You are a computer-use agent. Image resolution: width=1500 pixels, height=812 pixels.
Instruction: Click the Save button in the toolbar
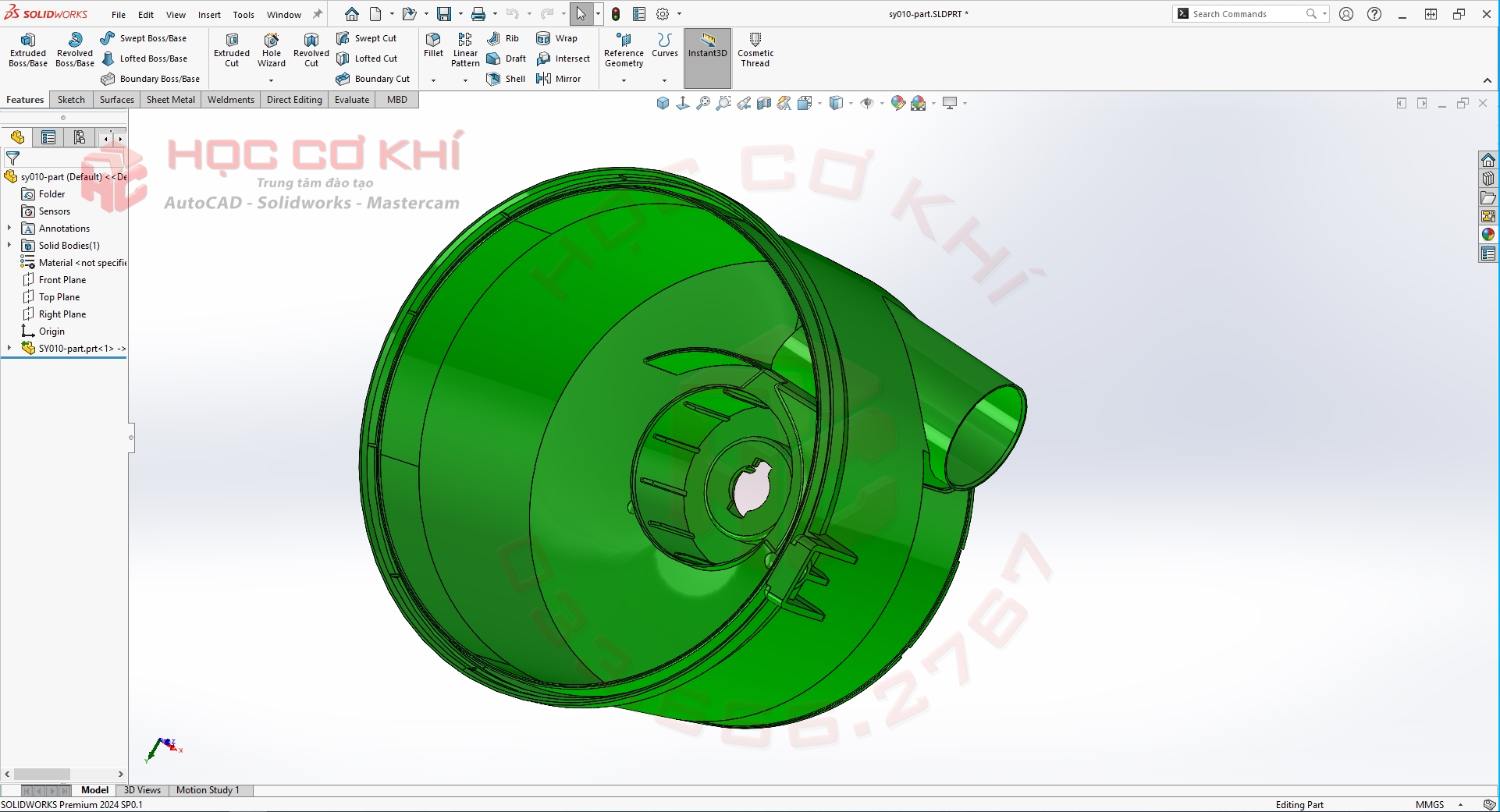click(444, 14)
